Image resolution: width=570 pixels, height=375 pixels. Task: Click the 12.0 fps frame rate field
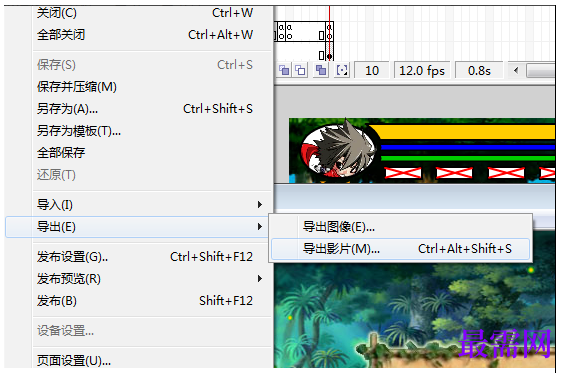[422, 70]
